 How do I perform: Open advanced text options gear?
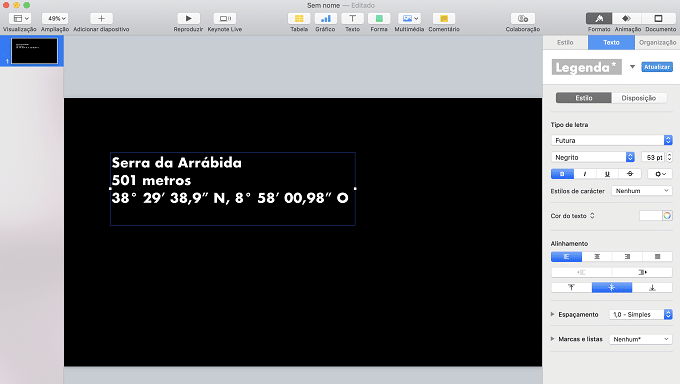click(660, 174)
